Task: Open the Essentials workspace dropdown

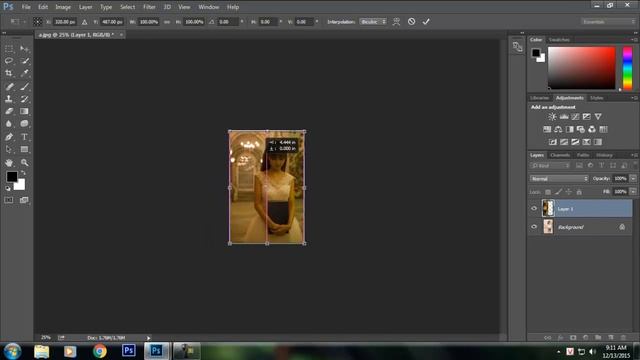Action: [608, 22]
